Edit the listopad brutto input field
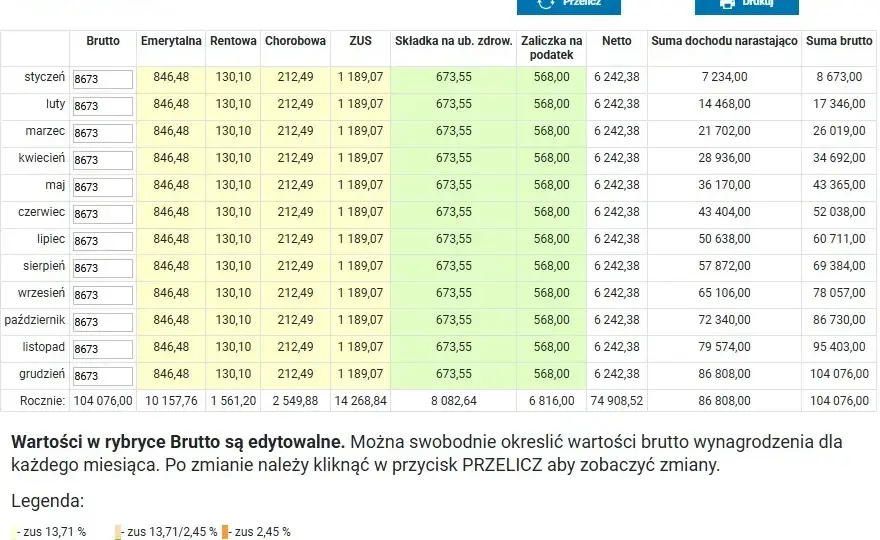This screenshot has width=880, height=540. click(103, 349)
